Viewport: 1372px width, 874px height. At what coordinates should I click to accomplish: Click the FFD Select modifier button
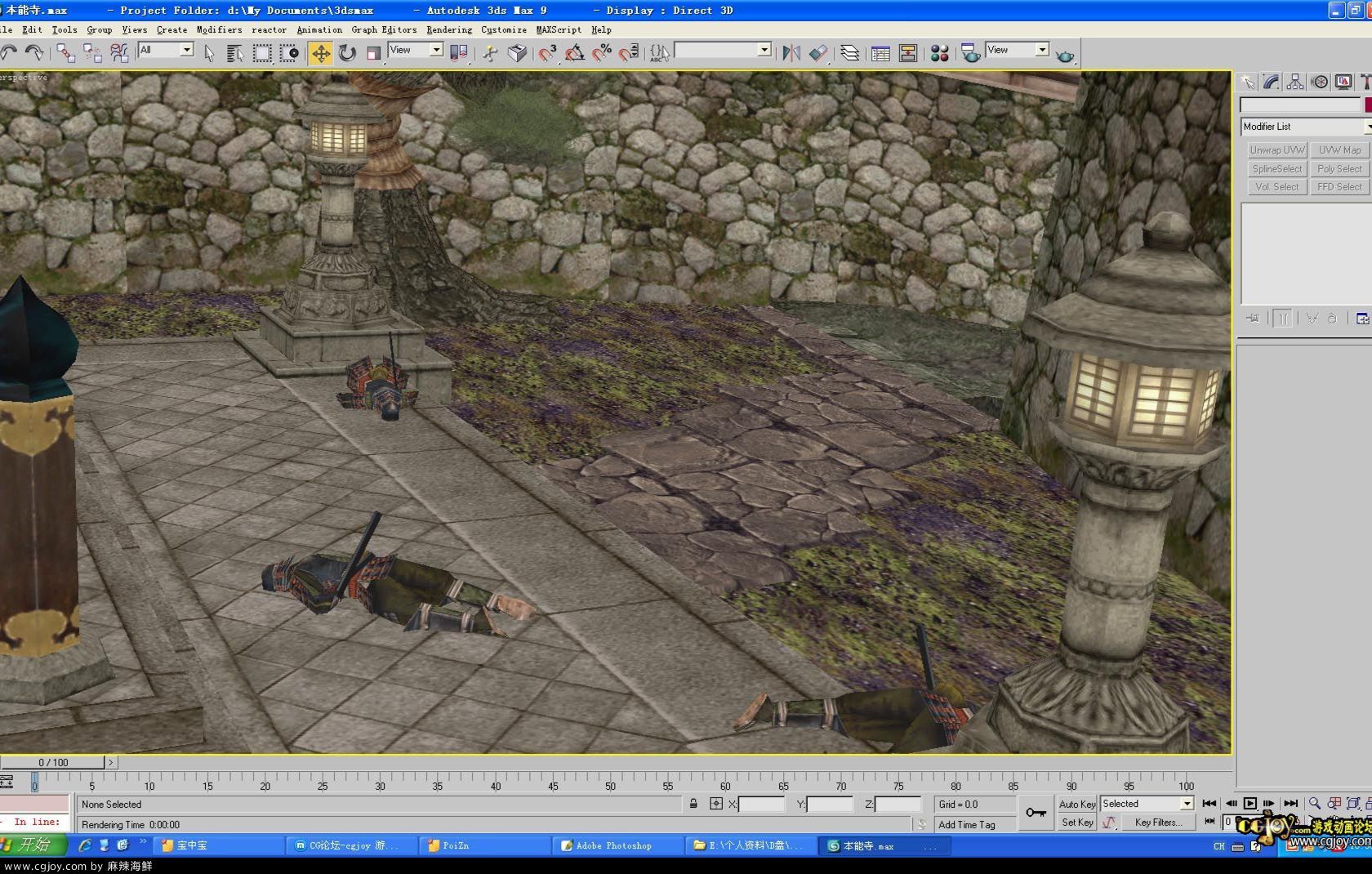point(1340,187)
